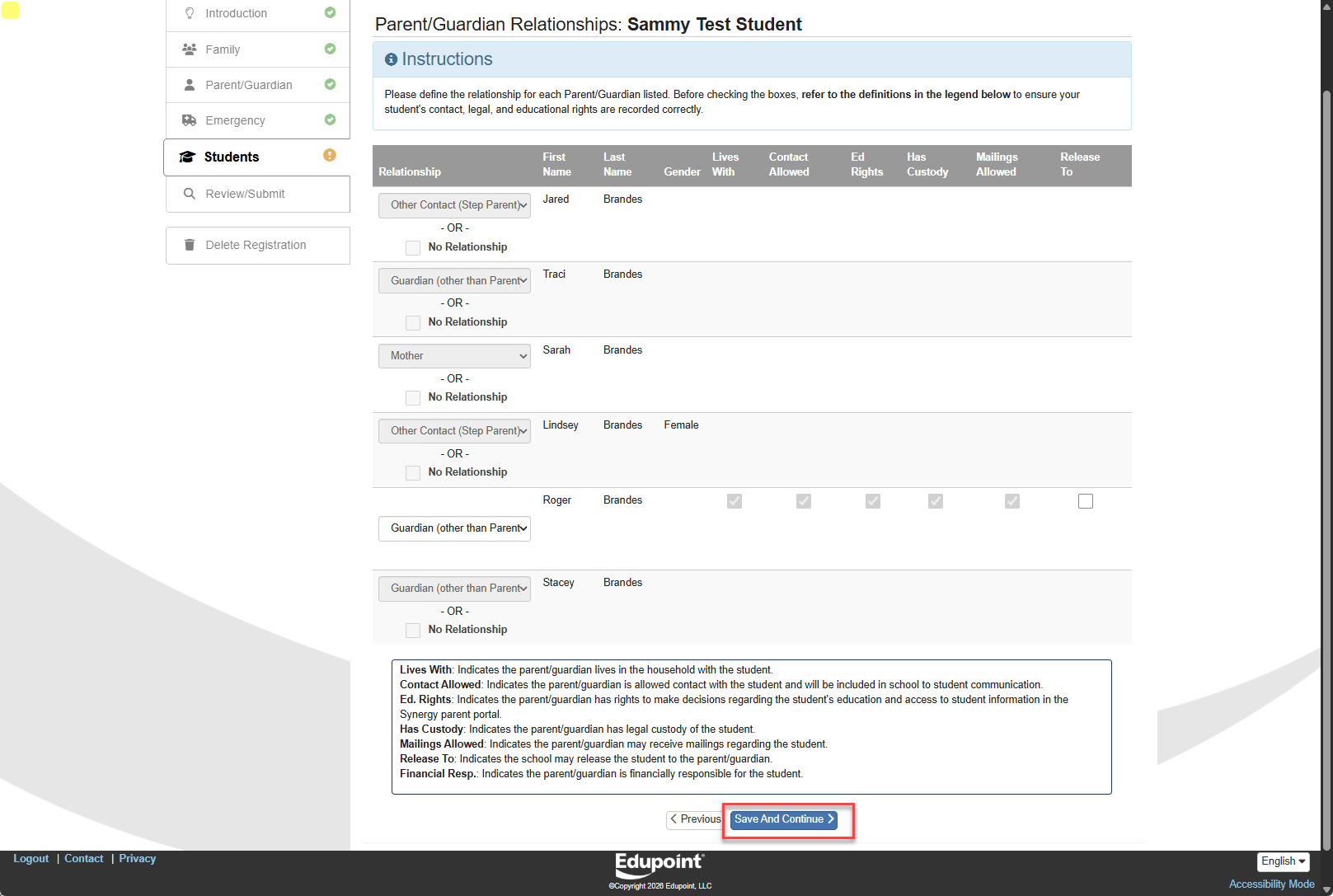Click the Logout link
This screenshot has height=896, width=1333.
(31, 859)
